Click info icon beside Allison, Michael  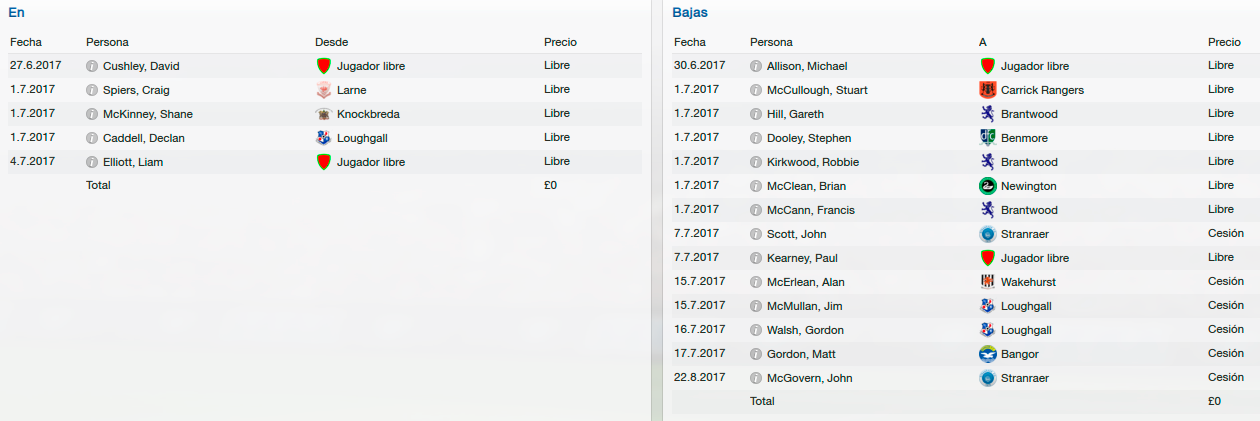click(757, 66)
